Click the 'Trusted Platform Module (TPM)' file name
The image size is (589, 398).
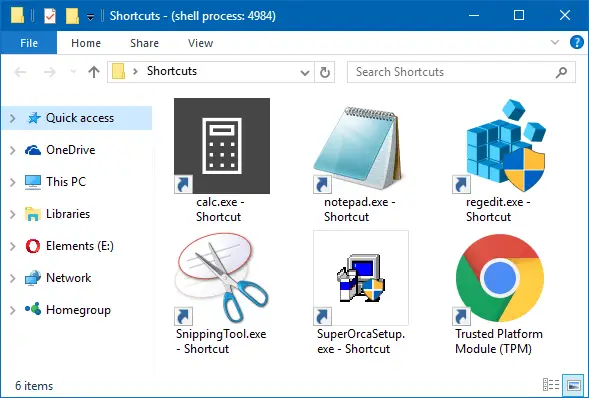499,341
